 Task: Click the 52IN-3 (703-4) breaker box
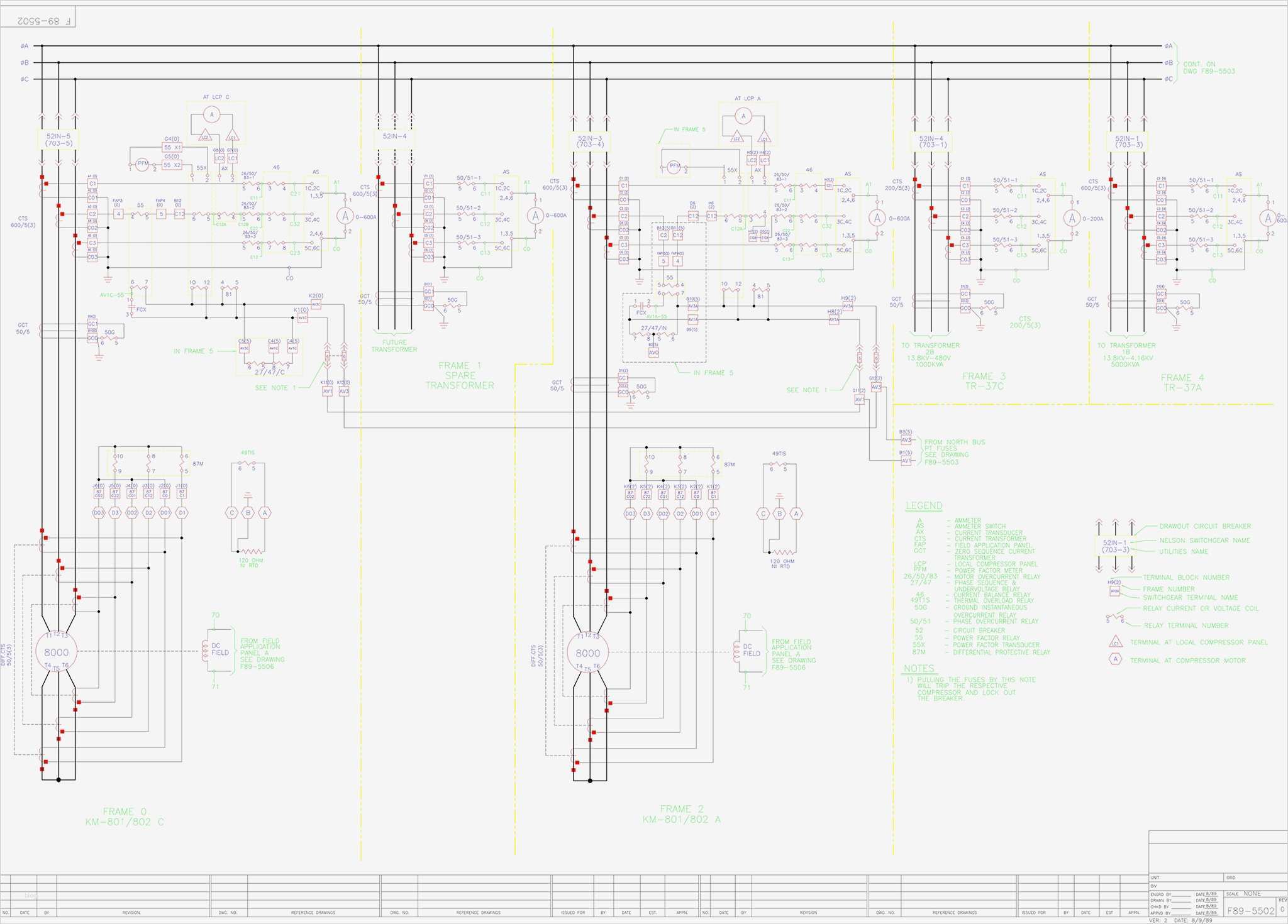(590, 141)
